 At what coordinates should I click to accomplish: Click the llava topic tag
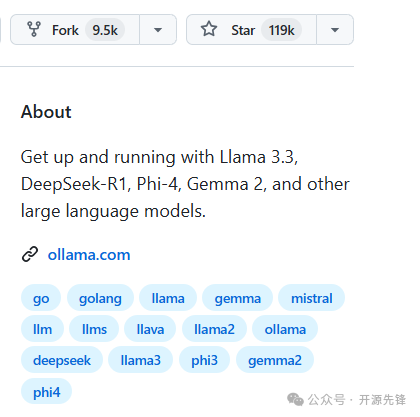point(150,329)
